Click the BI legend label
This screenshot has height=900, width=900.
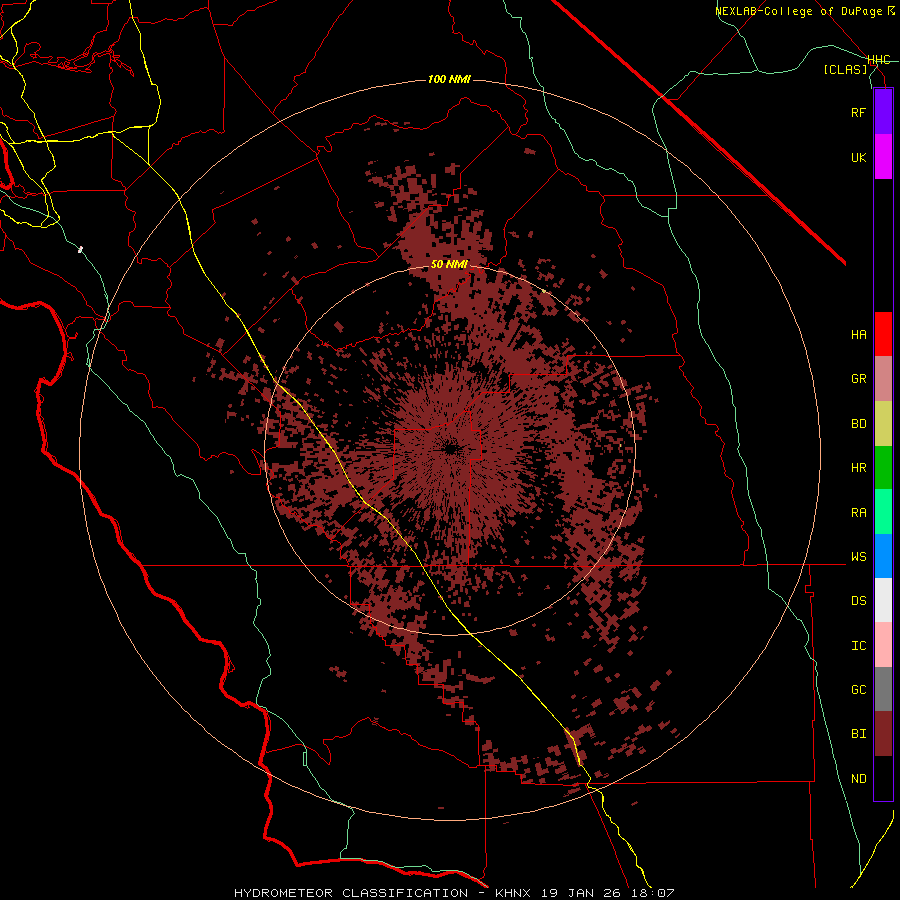858,734
